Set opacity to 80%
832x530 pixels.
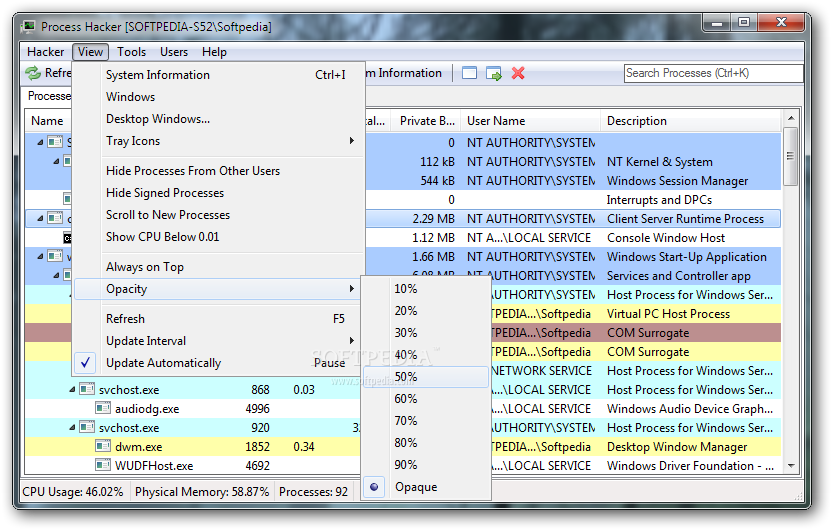tap(427, 443)
